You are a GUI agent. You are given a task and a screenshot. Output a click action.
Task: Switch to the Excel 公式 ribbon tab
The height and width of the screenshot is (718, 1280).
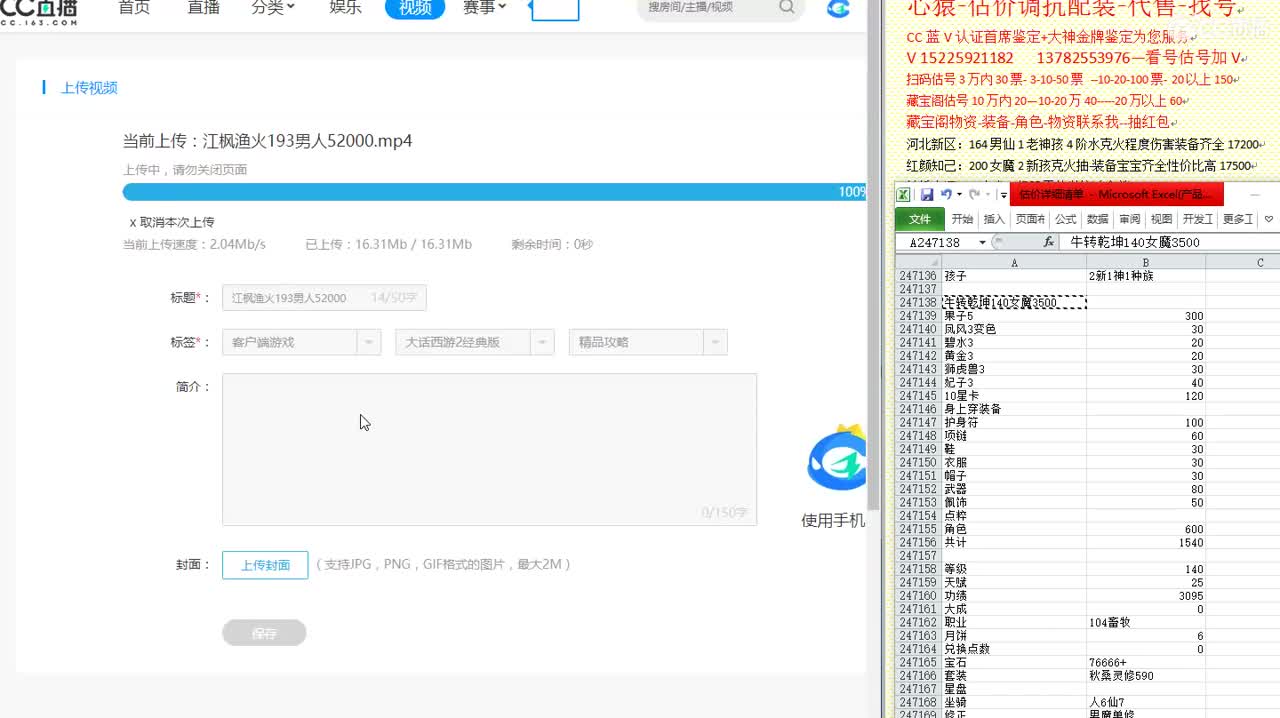point(1066,219)
